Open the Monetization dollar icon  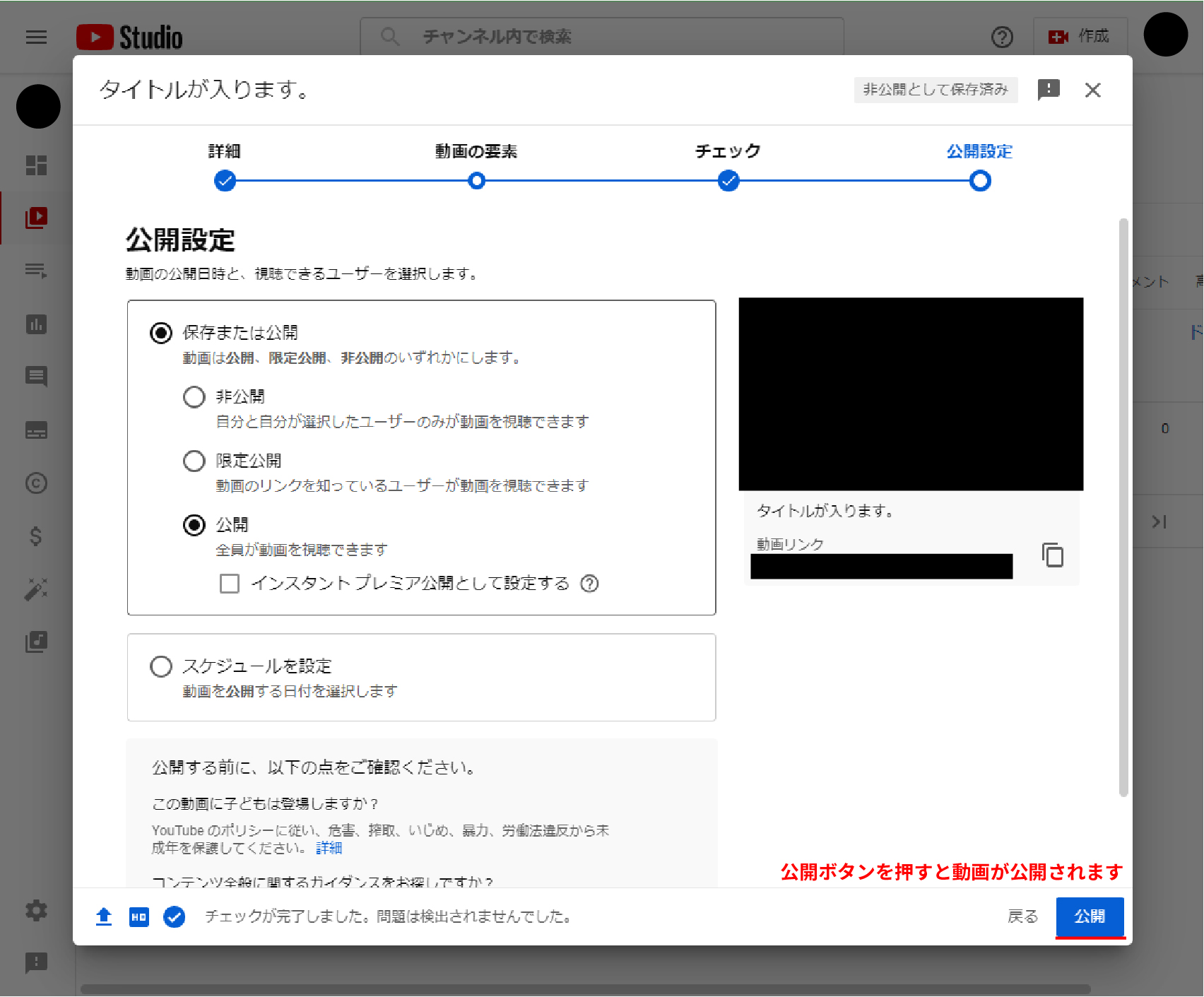pyautogui.click(x=36, y=536)
